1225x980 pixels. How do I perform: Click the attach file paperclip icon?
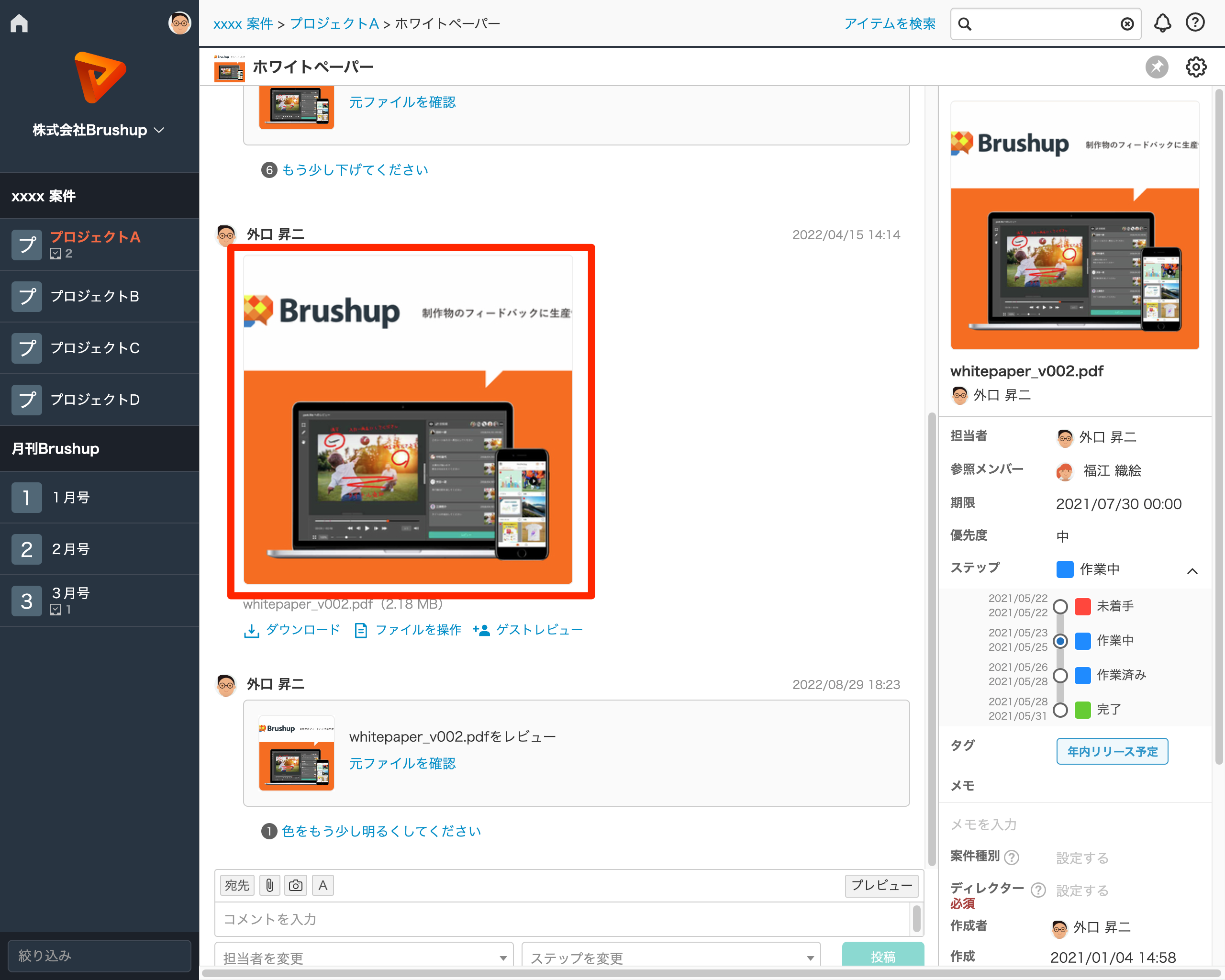pos(270,885)
